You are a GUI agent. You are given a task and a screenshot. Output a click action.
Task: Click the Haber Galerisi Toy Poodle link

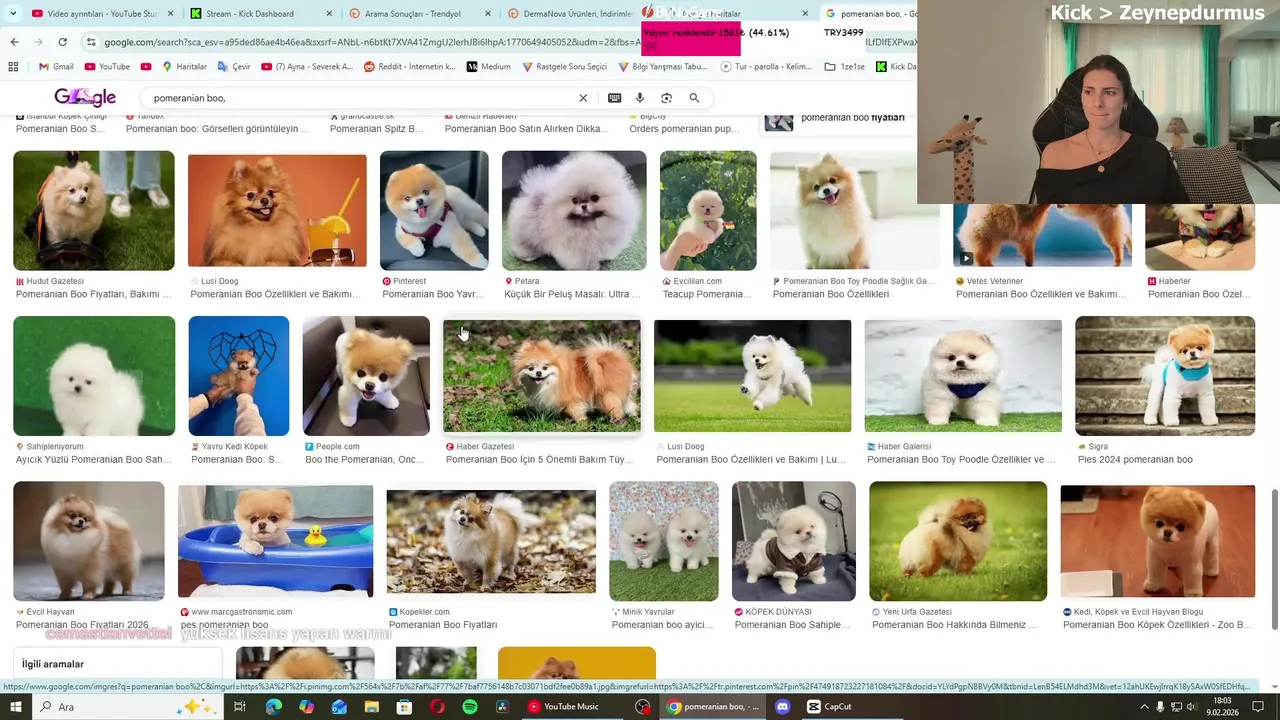click(x=961, y=460)
